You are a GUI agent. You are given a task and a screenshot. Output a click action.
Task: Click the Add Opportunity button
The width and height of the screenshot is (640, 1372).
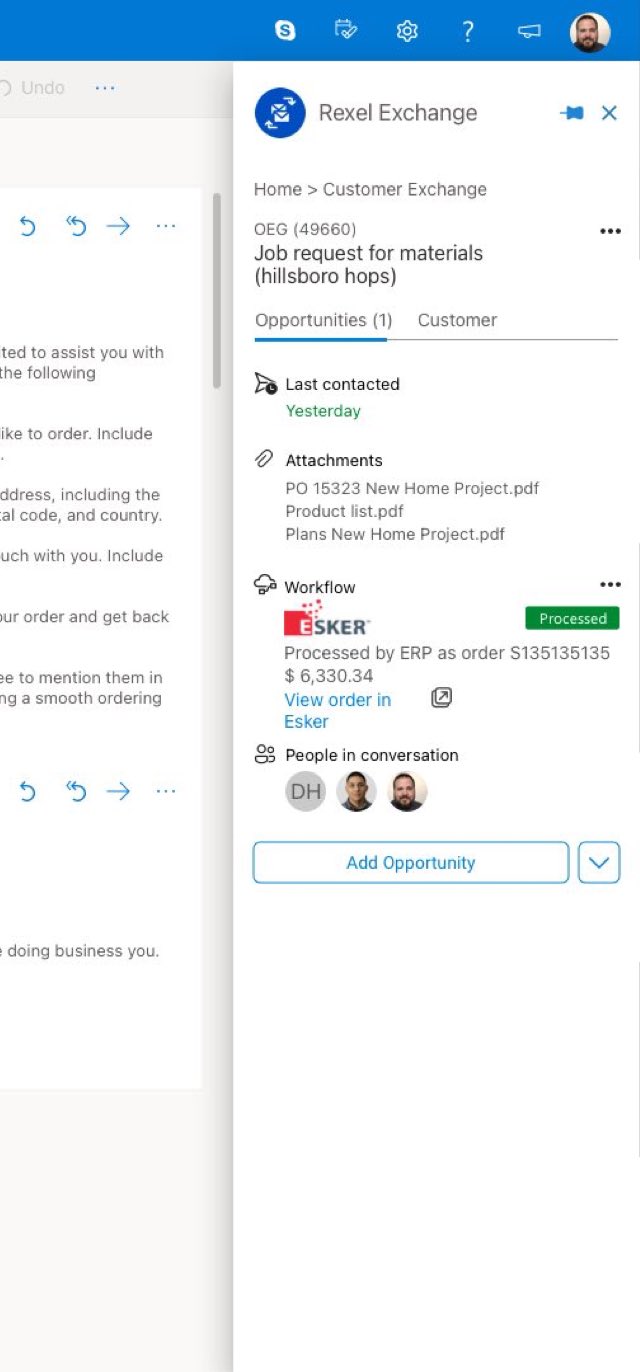[x=410, y=862]
